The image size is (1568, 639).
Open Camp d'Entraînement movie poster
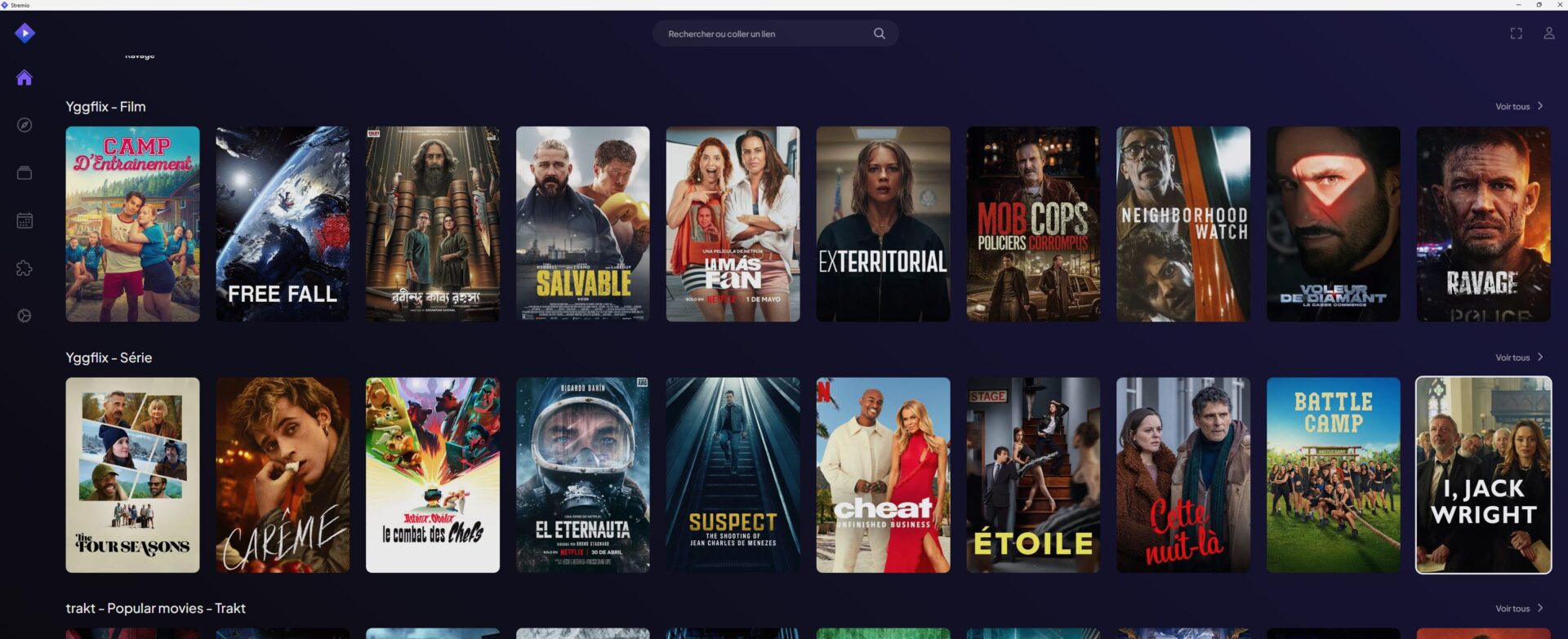pos(132,224)
